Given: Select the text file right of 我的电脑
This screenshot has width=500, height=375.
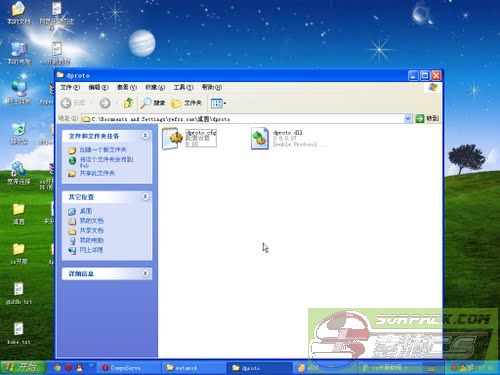Looking at the screenshot, I should (x=56, y=53).
